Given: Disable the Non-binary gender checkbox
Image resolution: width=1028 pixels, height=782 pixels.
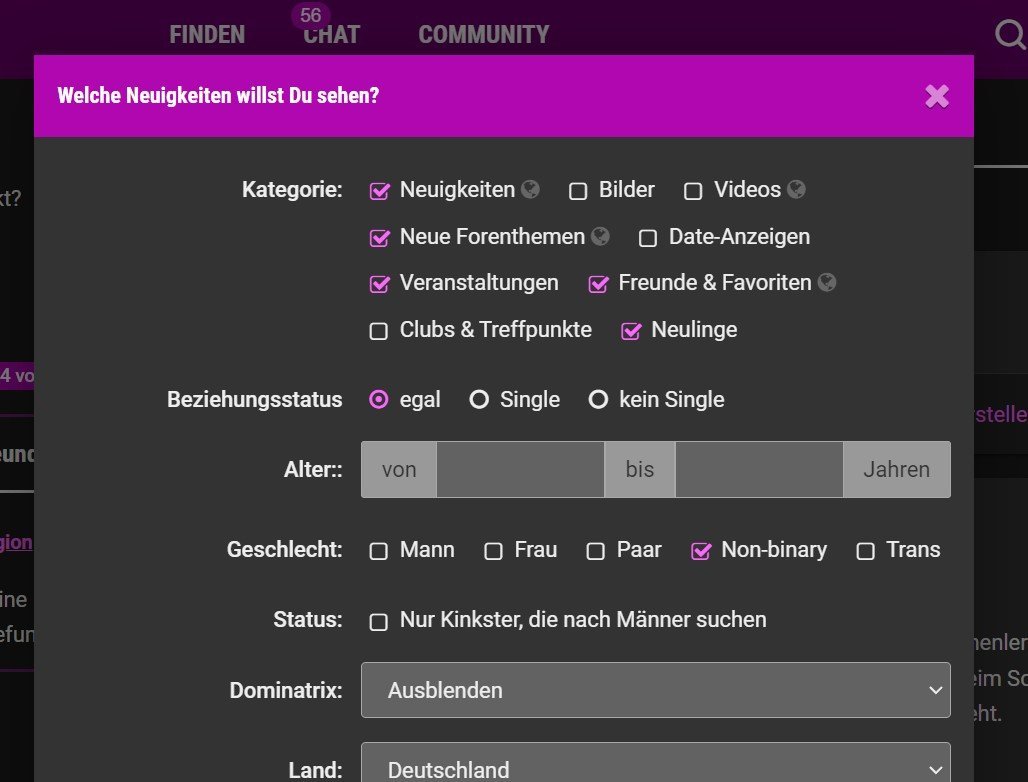Looking at the screenshot, I should 701,551.
